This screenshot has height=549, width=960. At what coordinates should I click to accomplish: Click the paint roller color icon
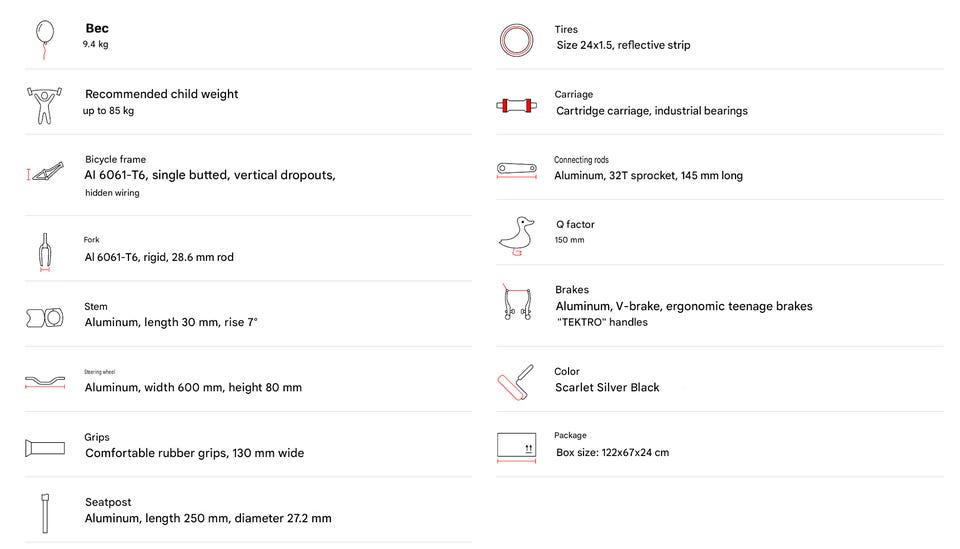[x=515, y=383]
